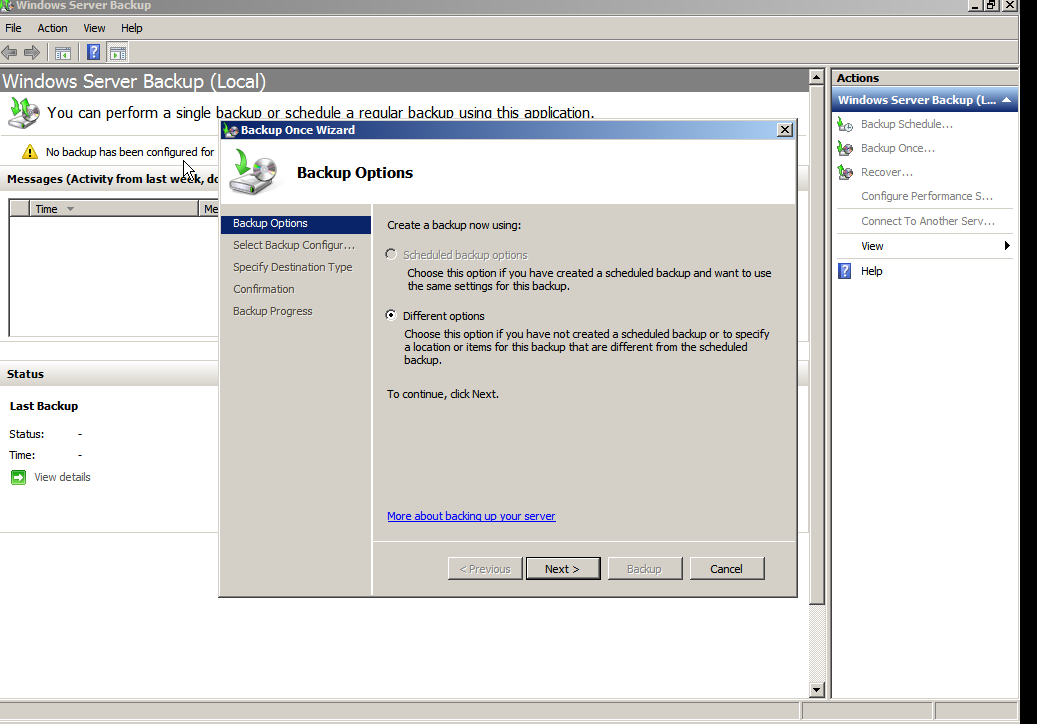Image resolution: width=1037 pixels, height=724 pixels.
Task: Click Configure Performance Settings action
Action: point(927,196)
